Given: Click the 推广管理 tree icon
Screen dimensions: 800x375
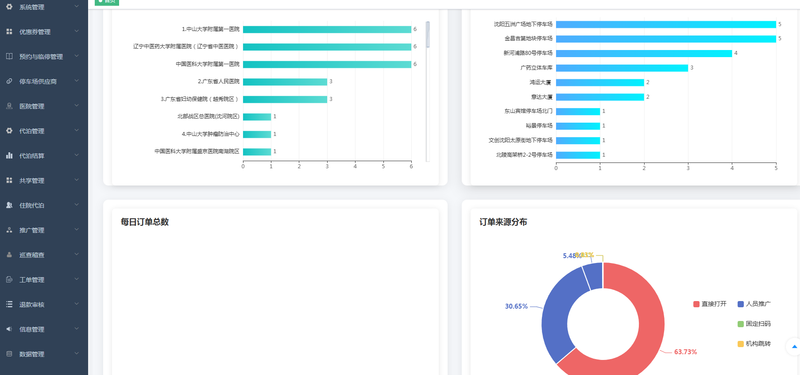Looking at the screenshot, I should coord(9,230).
